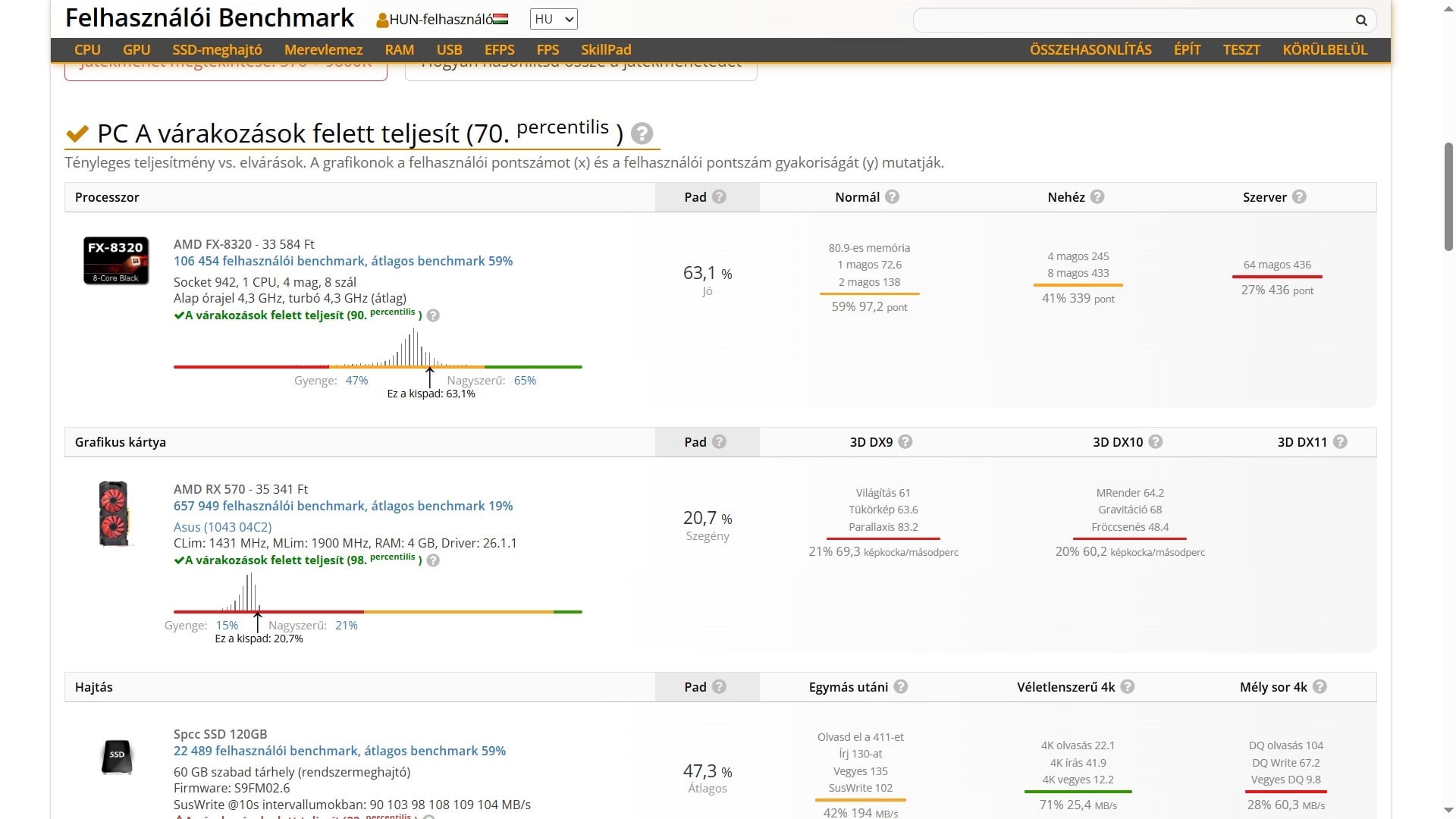Click help icon beside Normál column header
Screen dimensions: 1456x819
click(x=892, y=197)
